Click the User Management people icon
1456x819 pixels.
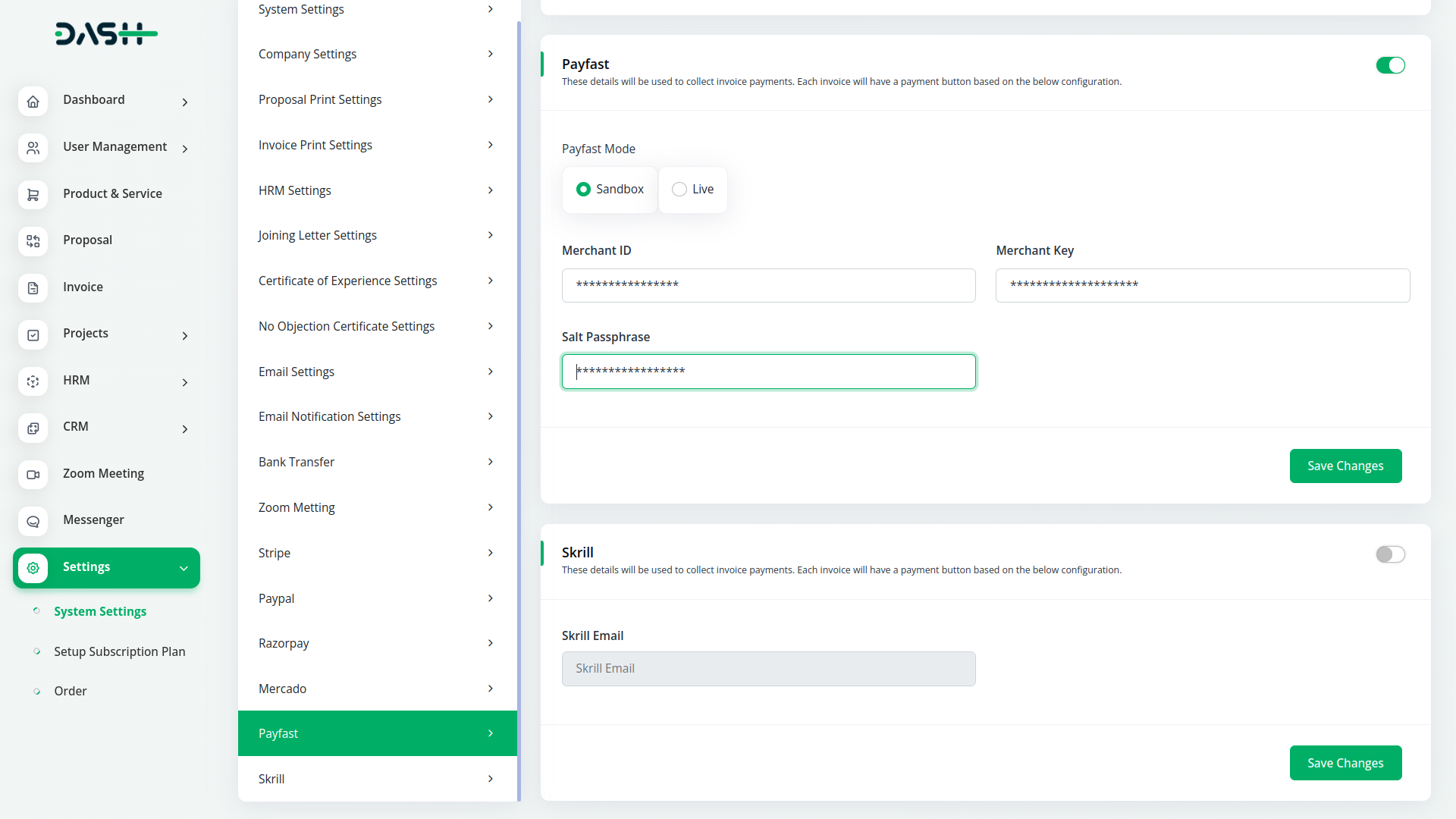point(33,148)
